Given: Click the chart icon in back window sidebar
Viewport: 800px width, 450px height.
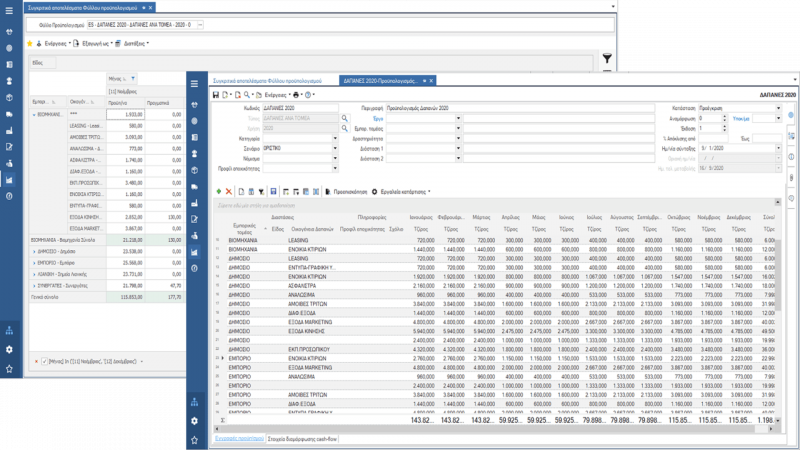Looking at the screenshot, I should tap(9, 180).
